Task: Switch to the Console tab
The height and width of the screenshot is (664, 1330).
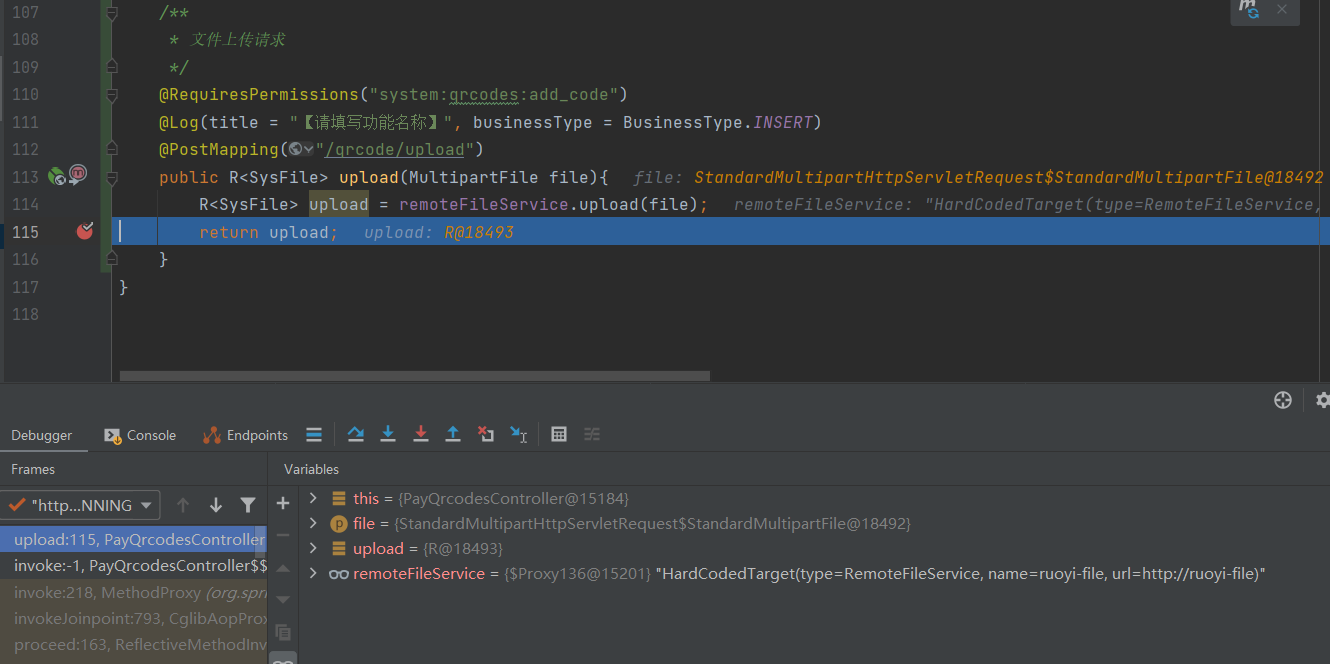Action: [x=140, y=435]
